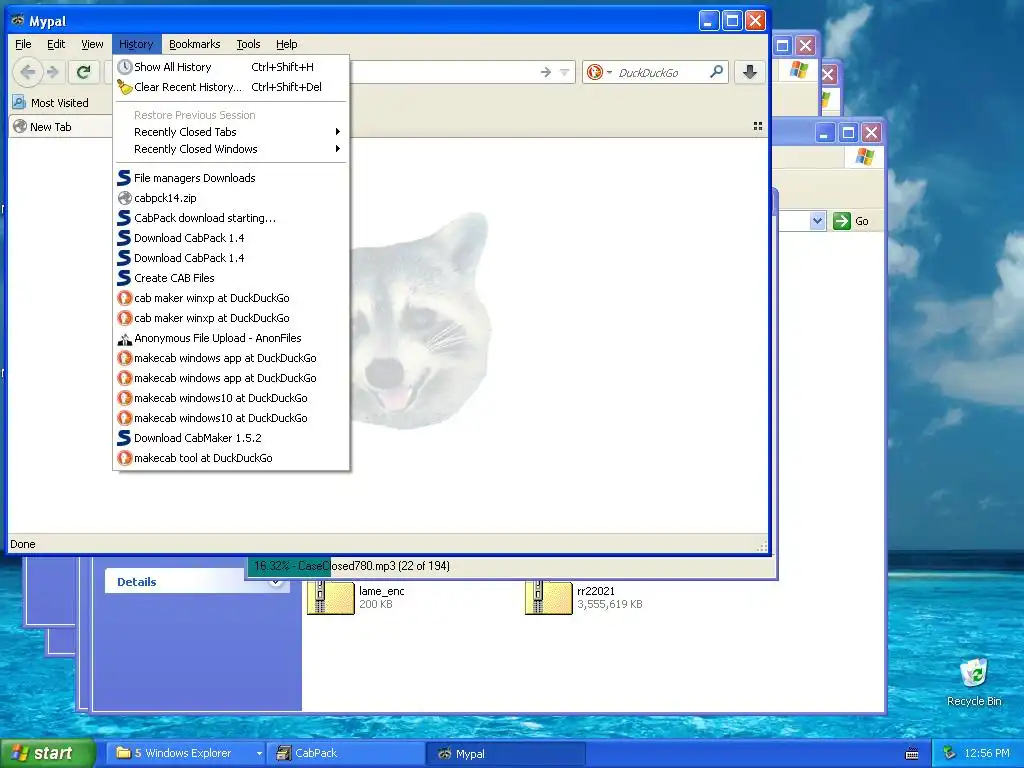
Task: Click the 200 KB file size text
Action: [376, 604]
